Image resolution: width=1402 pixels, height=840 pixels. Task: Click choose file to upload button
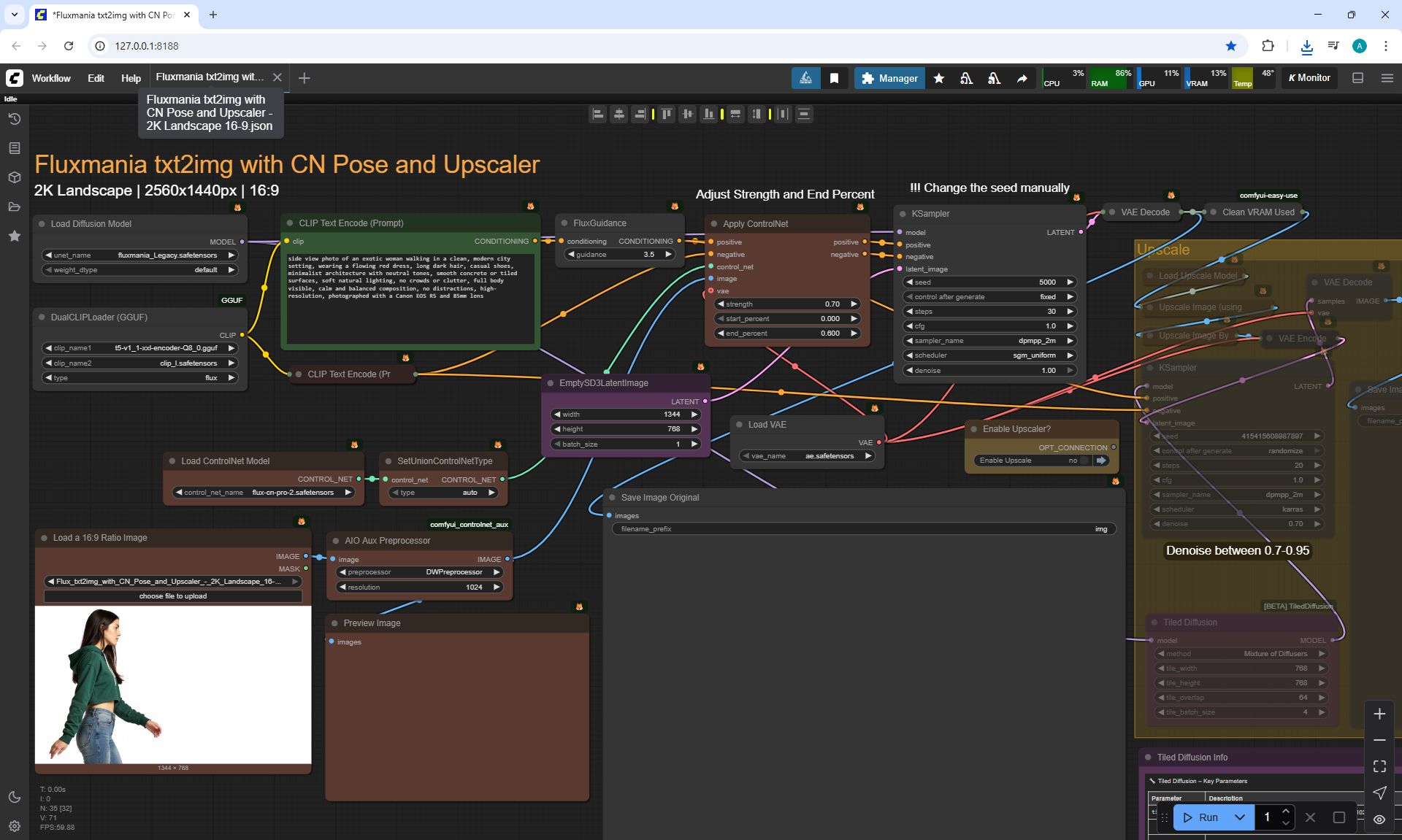[x=173, y=596]
